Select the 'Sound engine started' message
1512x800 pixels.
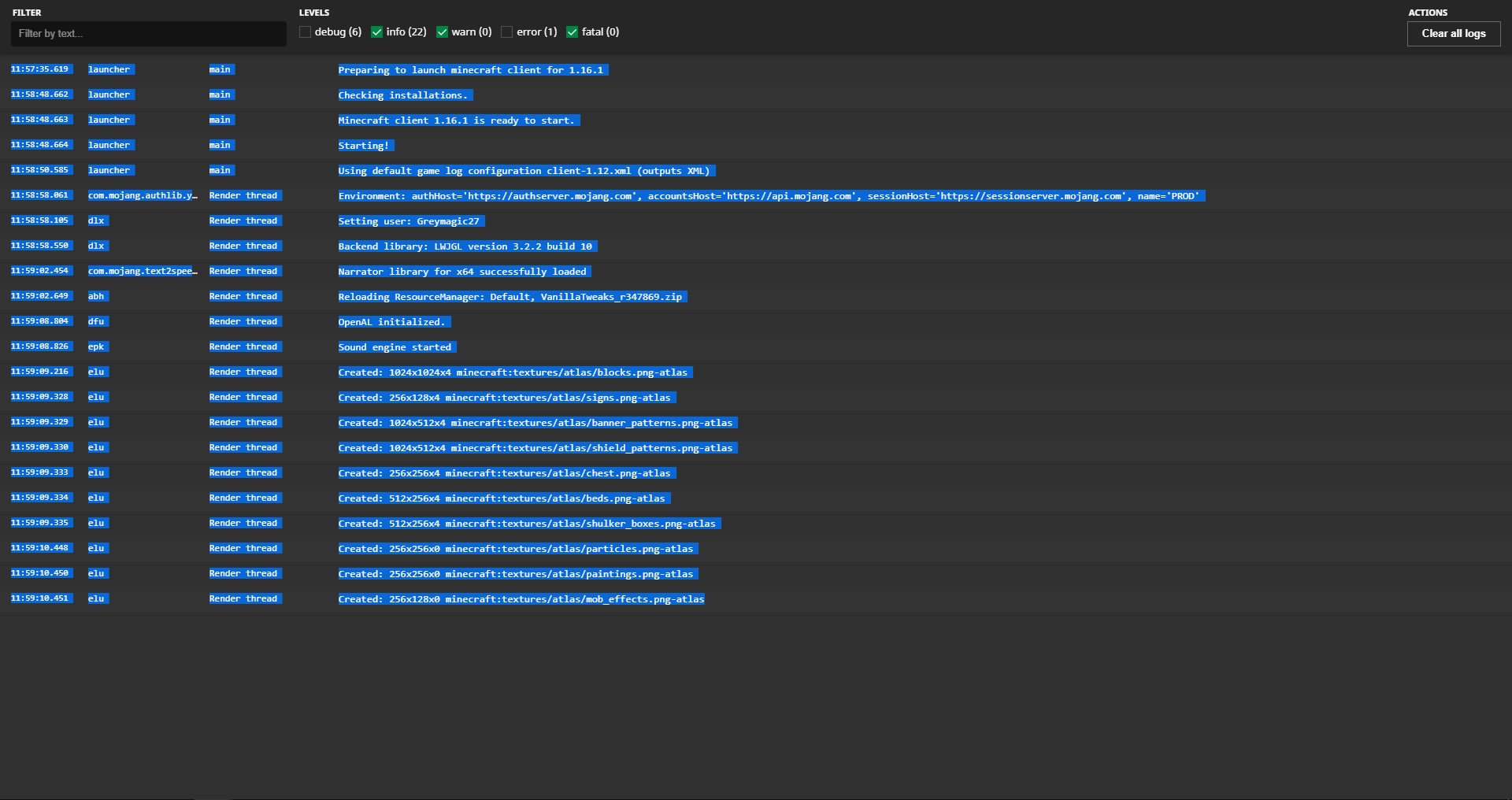click(396, 347)
